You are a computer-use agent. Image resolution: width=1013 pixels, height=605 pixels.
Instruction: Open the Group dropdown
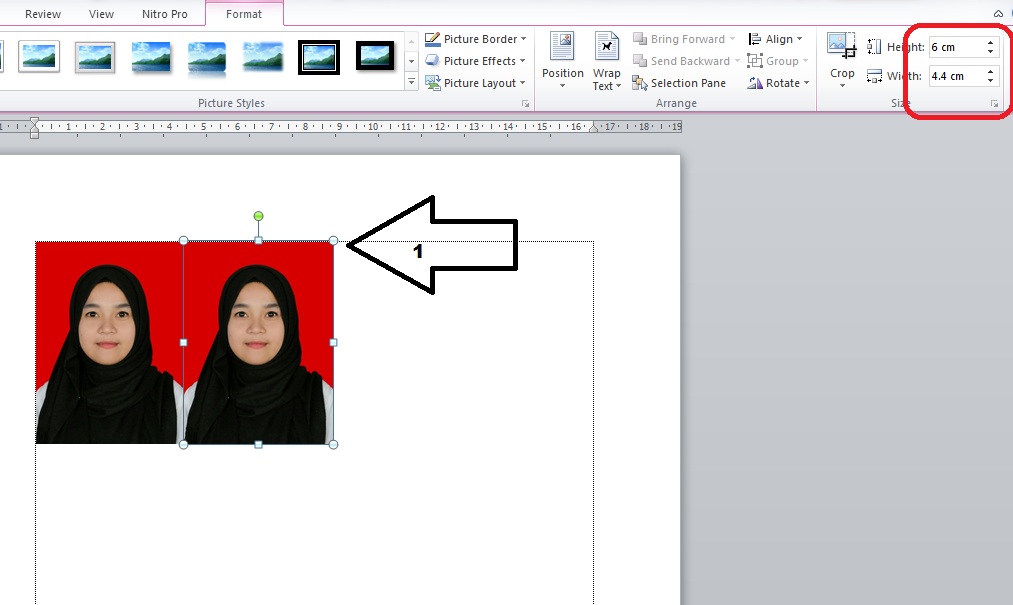coord(778,61)
